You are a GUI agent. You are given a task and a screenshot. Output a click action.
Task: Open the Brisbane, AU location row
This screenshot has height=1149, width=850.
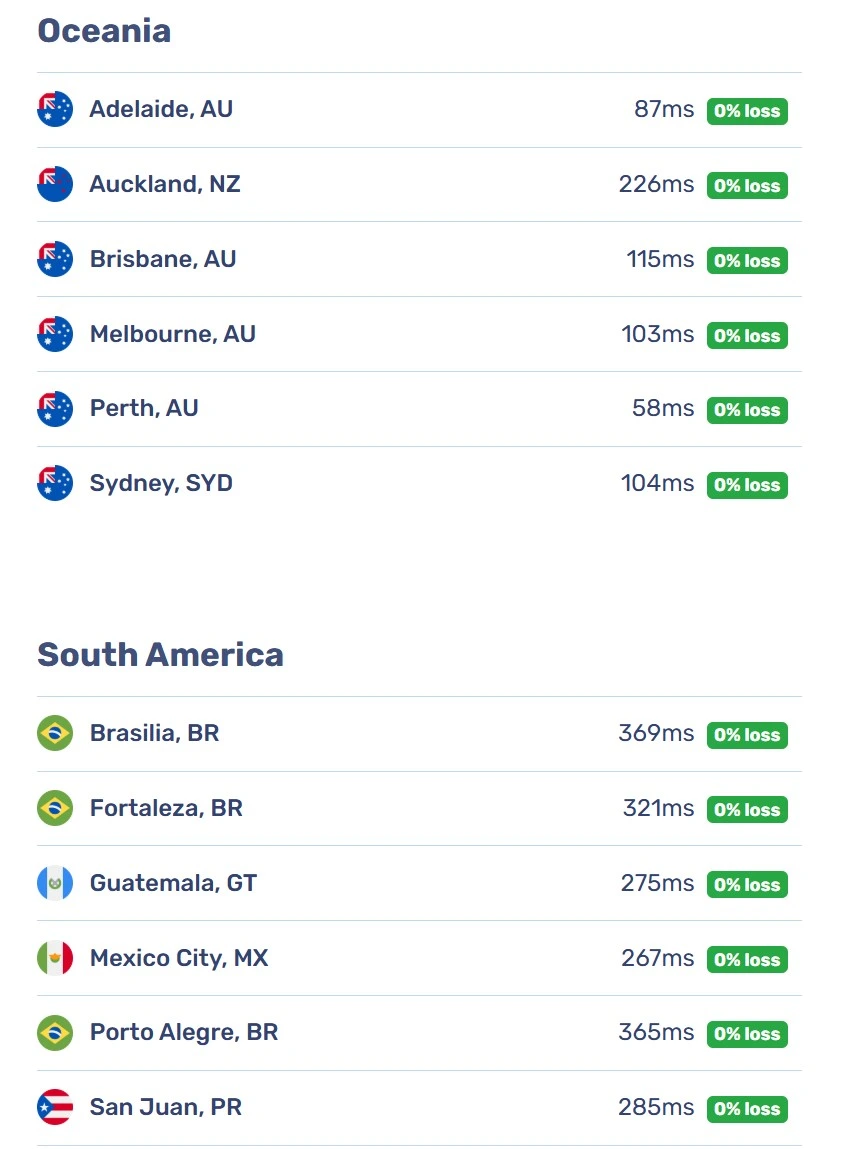[419, 259]
